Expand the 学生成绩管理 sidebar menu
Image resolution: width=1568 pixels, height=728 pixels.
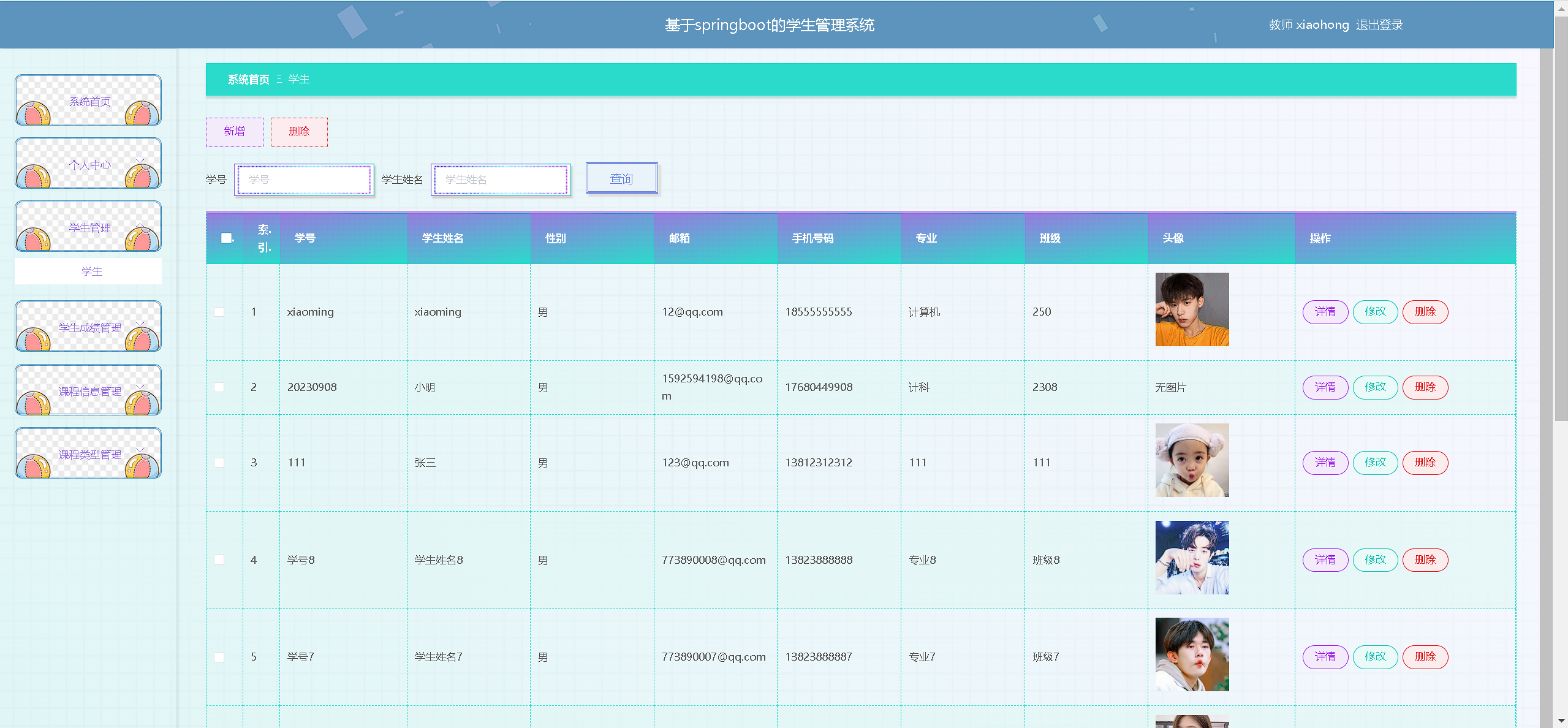click(88, 327)
